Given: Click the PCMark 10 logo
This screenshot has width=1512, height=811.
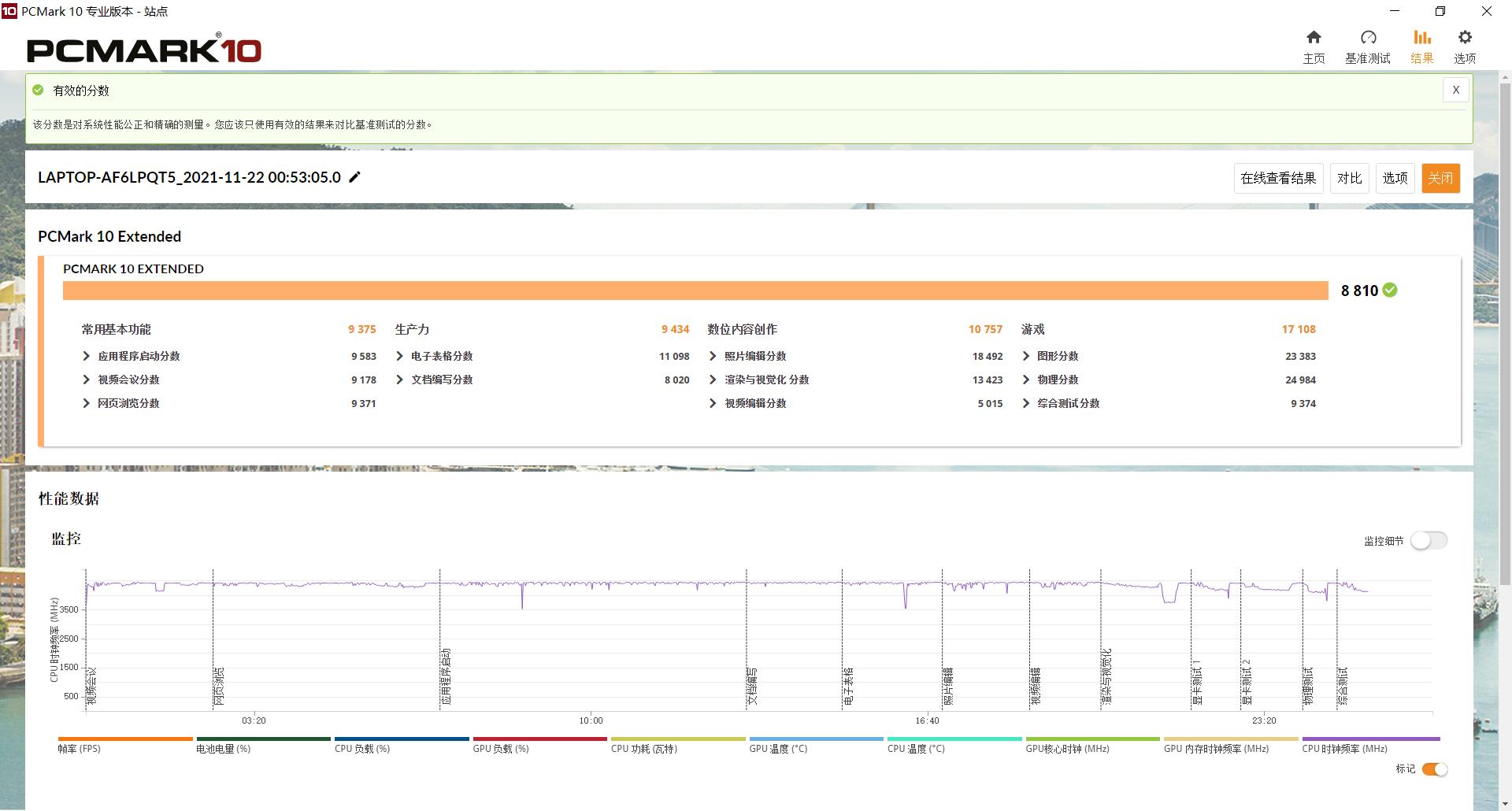Looking at the screenshot, I should click(x=144, y=50).
